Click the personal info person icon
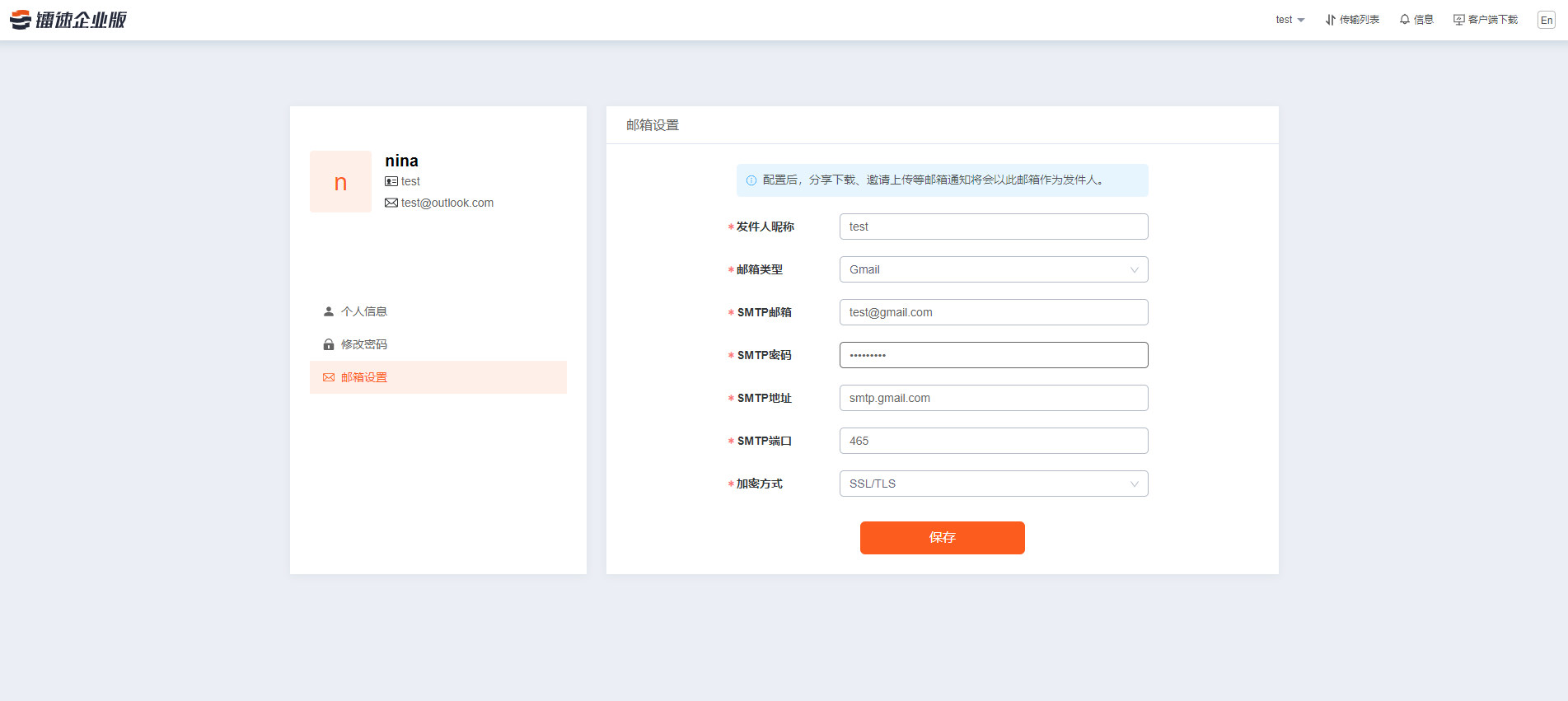The width and height of the screenshot is (1568, 701). (329, 311)
